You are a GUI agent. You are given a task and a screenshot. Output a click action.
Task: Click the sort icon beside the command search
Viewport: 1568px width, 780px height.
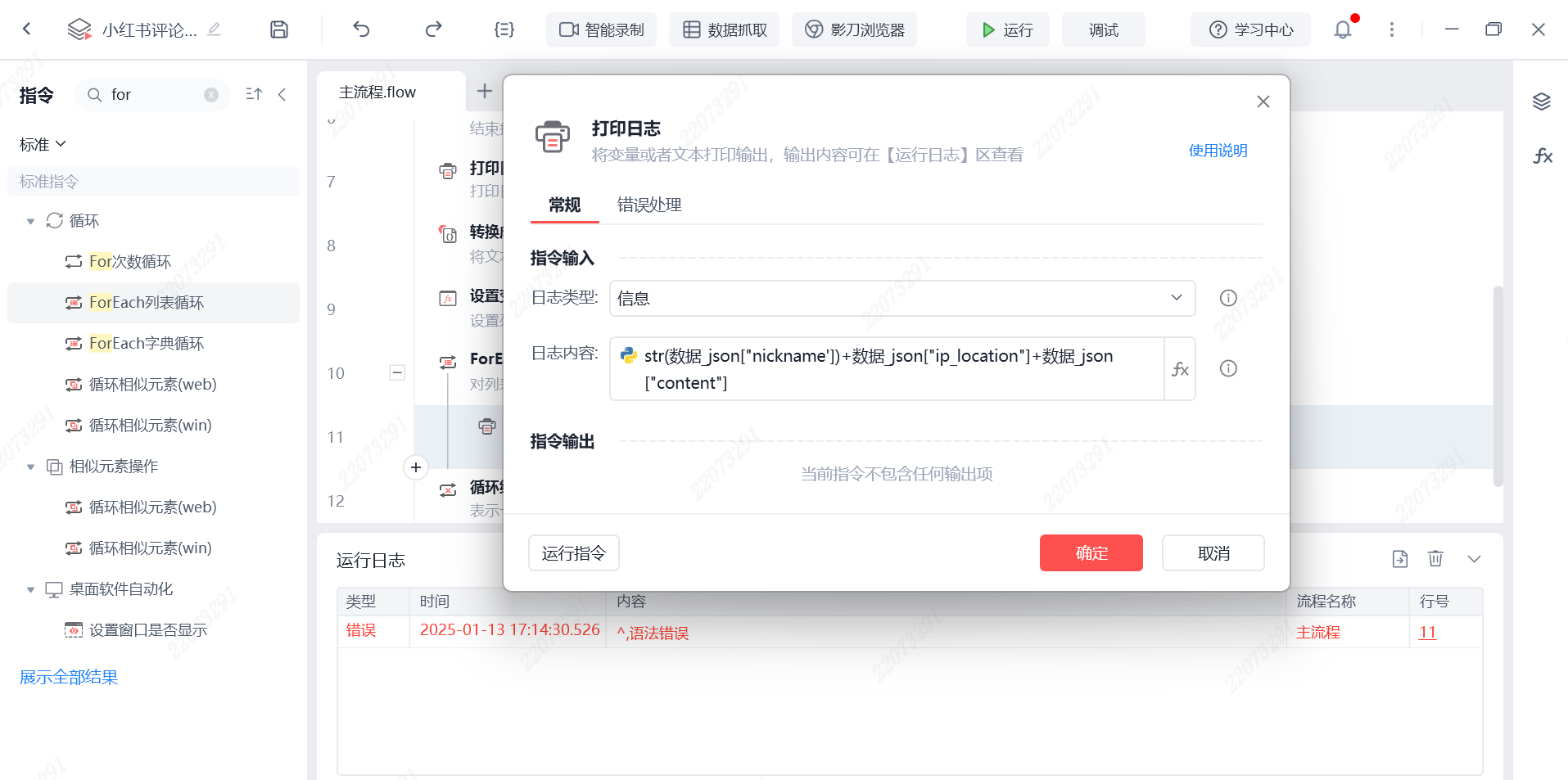pos(254,95)
